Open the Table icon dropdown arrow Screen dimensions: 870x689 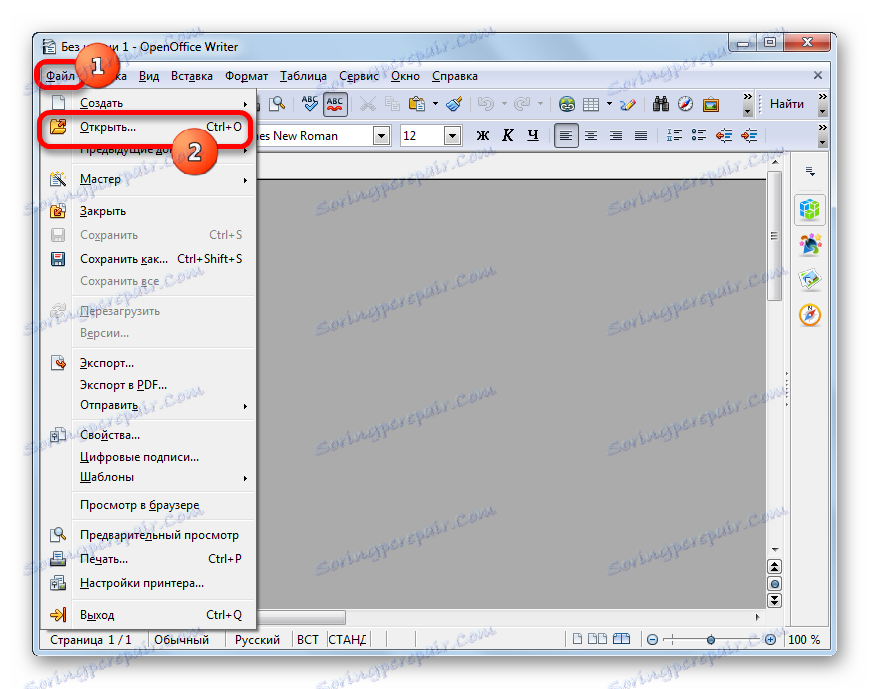[609, 104]
